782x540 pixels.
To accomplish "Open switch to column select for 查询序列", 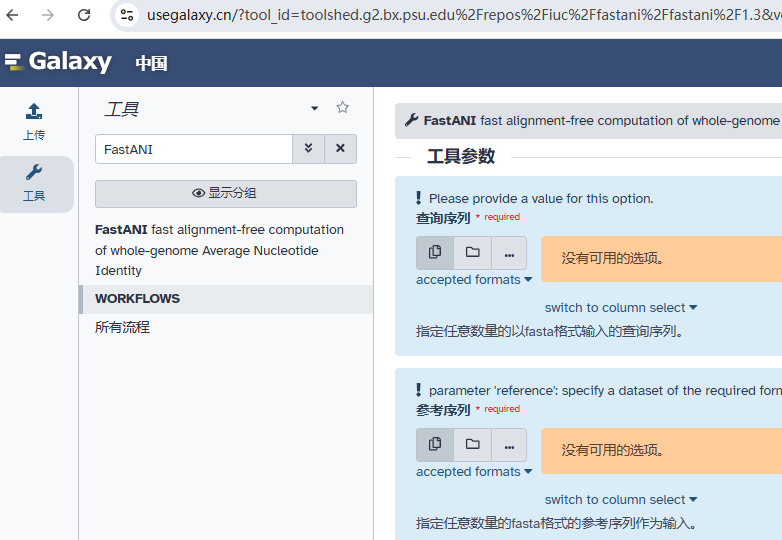I will point(621,308).
